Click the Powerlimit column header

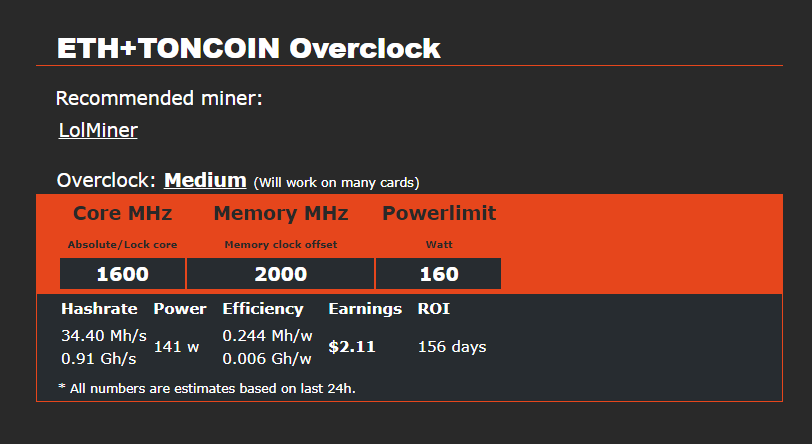tap(439, 213)
